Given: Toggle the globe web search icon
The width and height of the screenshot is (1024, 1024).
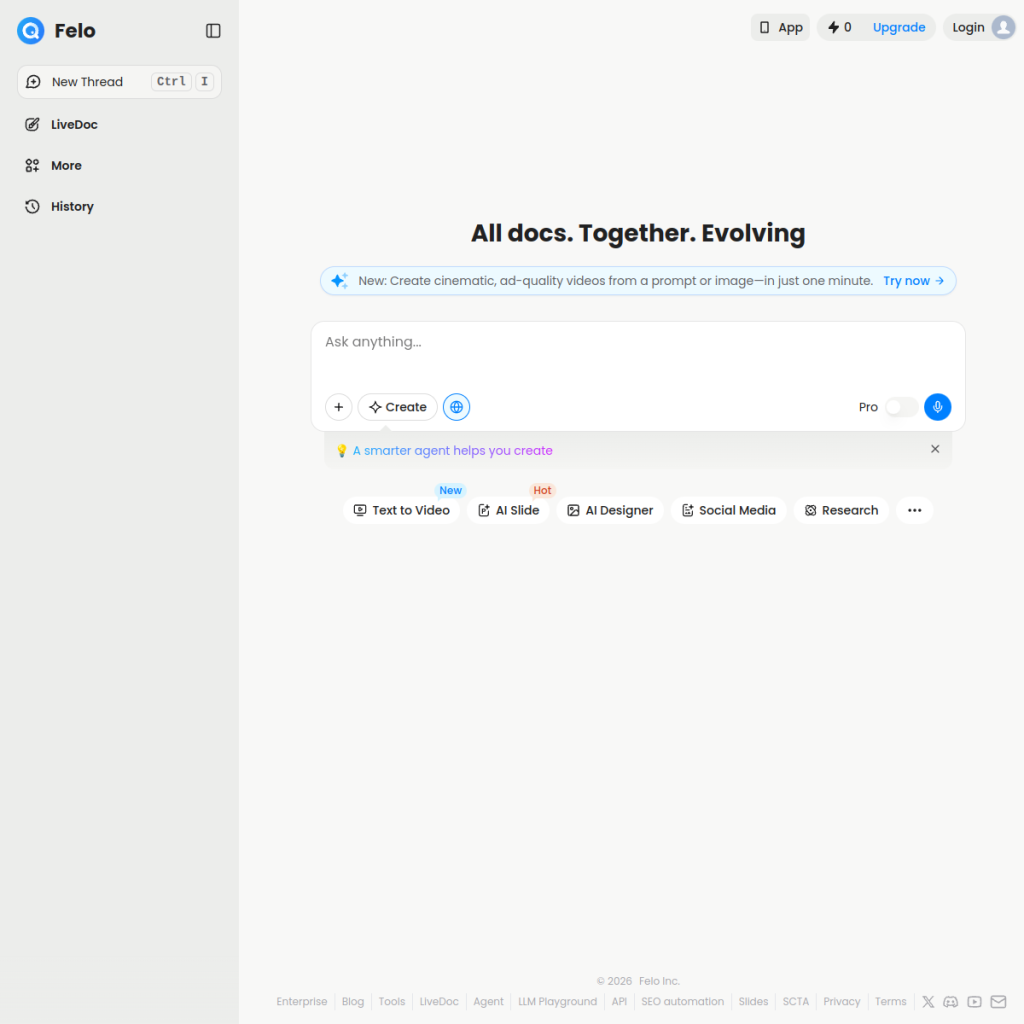Looking at the screenshot, I should click(x=456, y=407).
